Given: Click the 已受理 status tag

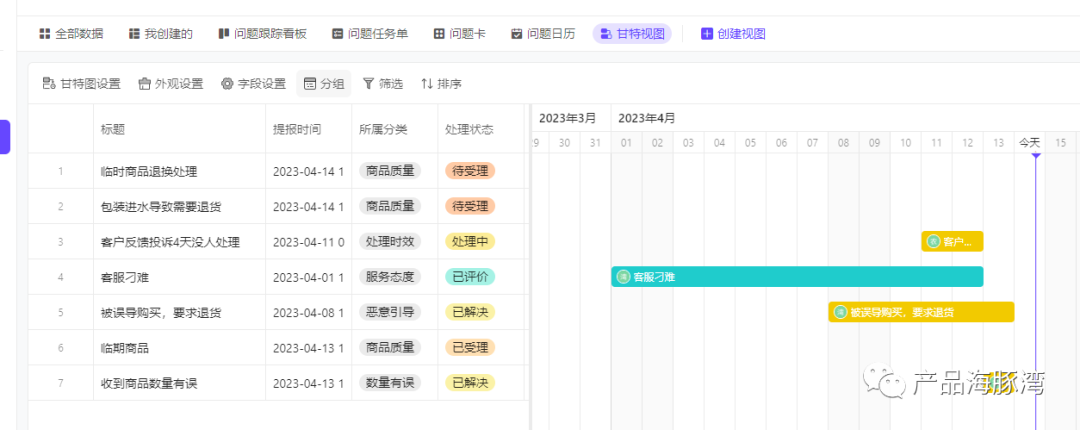Looking at the screenshot, I should tap(470, 347).
